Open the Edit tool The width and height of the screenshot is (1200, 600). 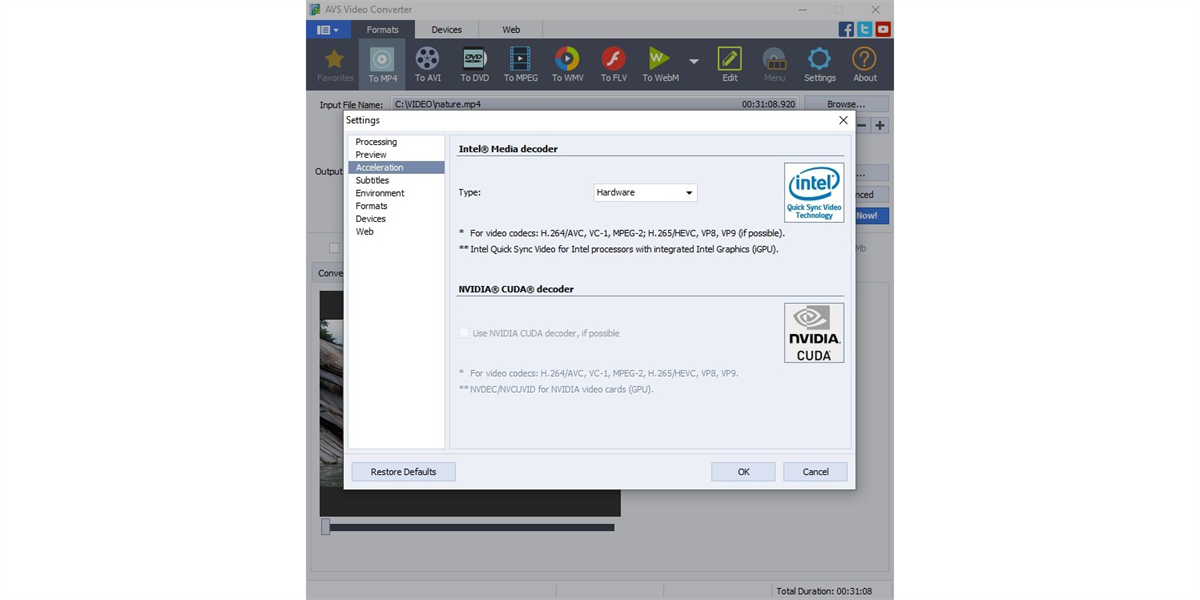729,63
